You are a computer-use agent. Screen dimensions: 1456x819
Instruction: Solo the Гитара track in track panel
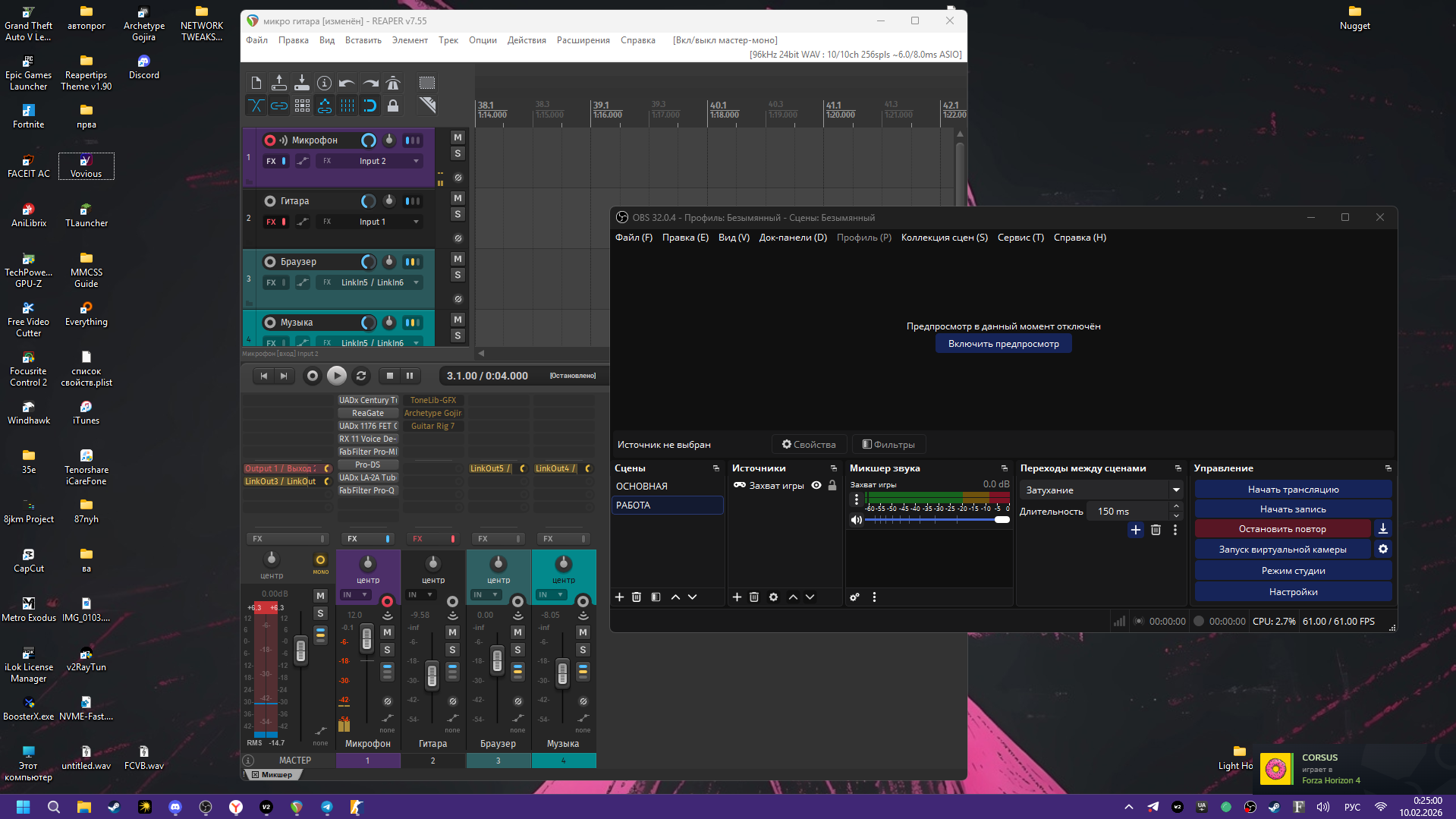[x=458, y=214]
